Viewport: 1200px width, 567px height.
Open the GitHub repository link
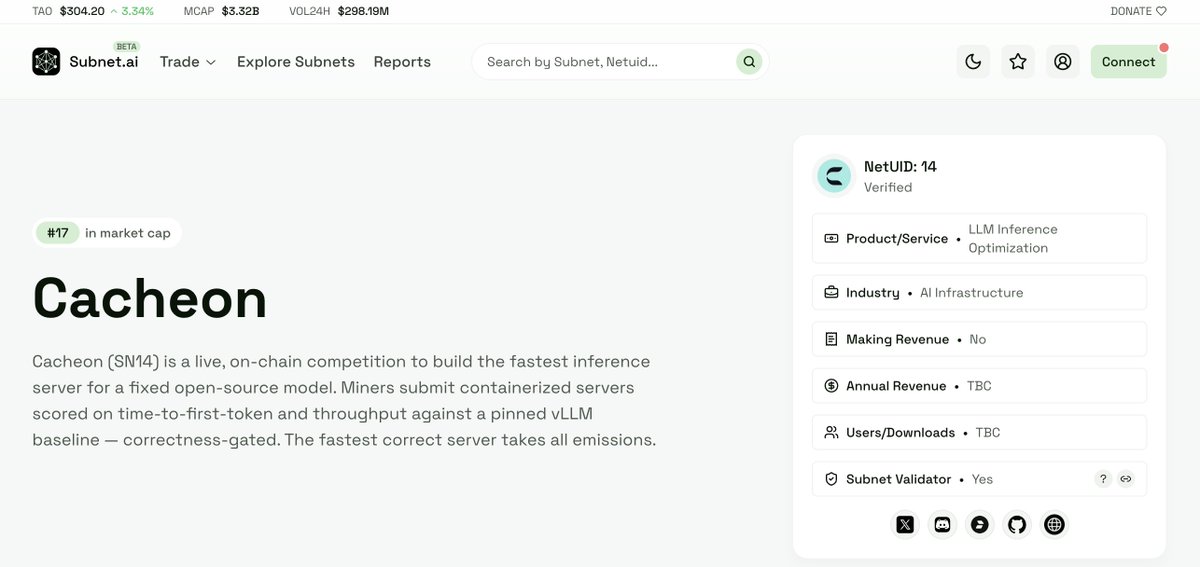[x=1017, y=524]
